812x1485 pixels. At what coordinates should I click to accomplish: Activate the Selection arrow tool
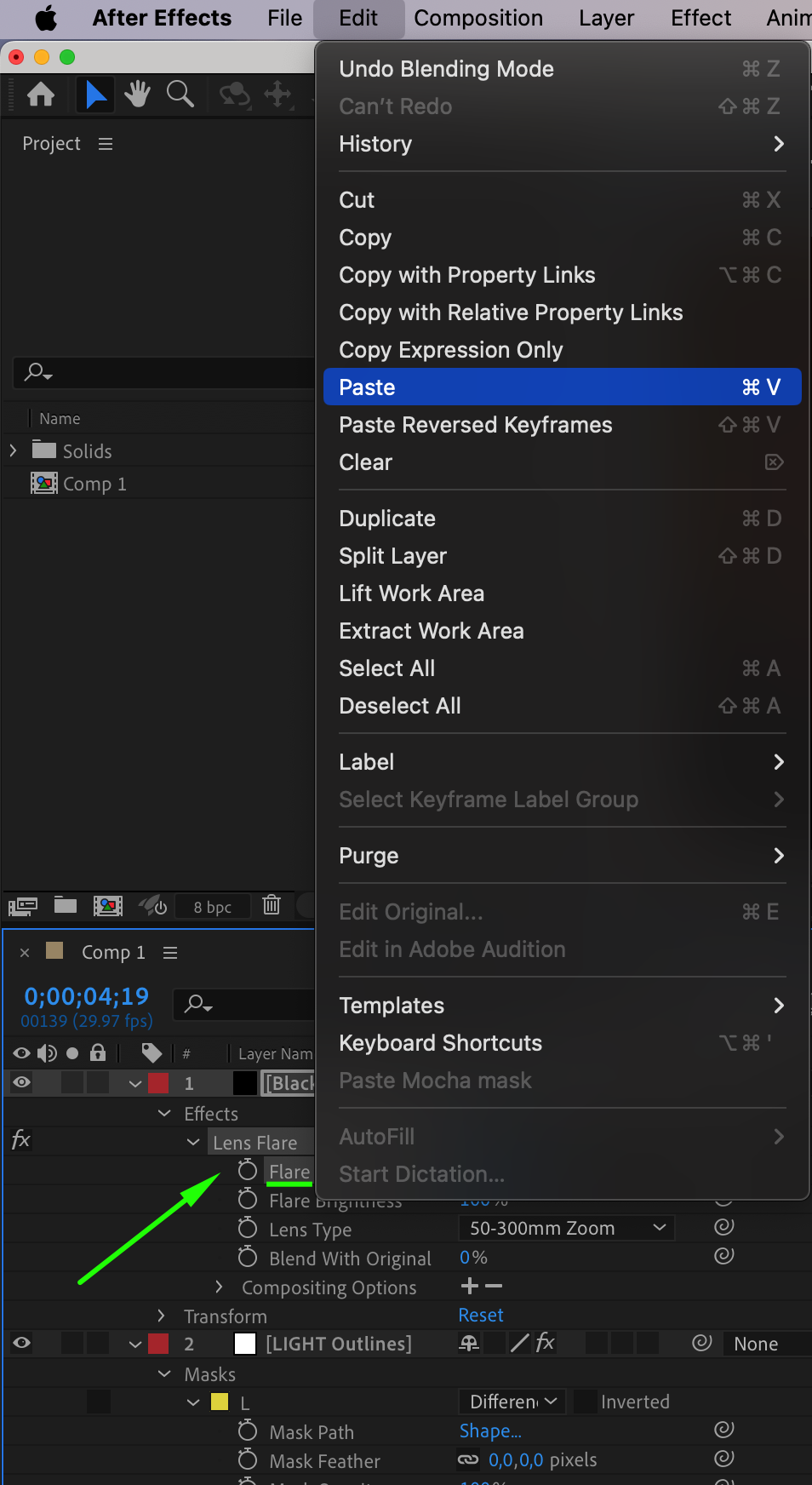[x=95, y=95]
